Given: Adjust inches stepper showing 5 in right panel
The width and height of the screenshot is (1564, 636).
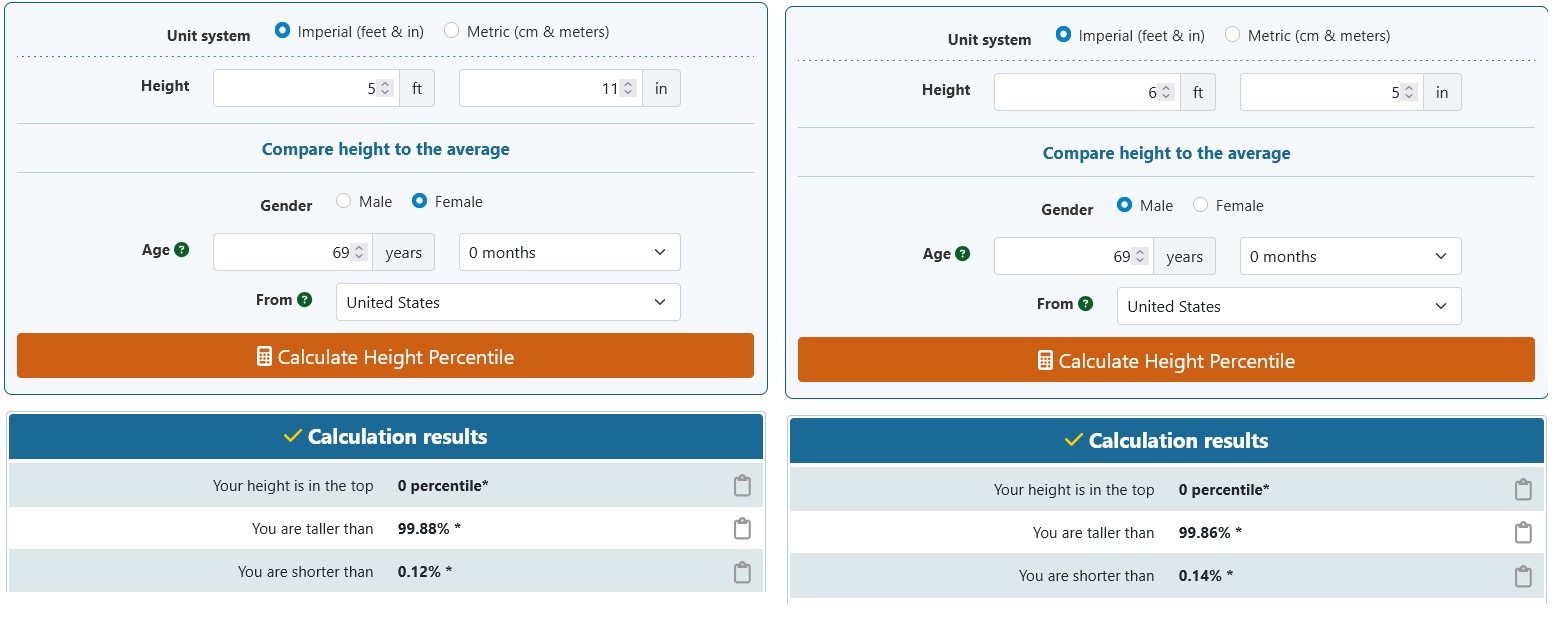Looking at the screenshot, I should (x=1409, y=92).
